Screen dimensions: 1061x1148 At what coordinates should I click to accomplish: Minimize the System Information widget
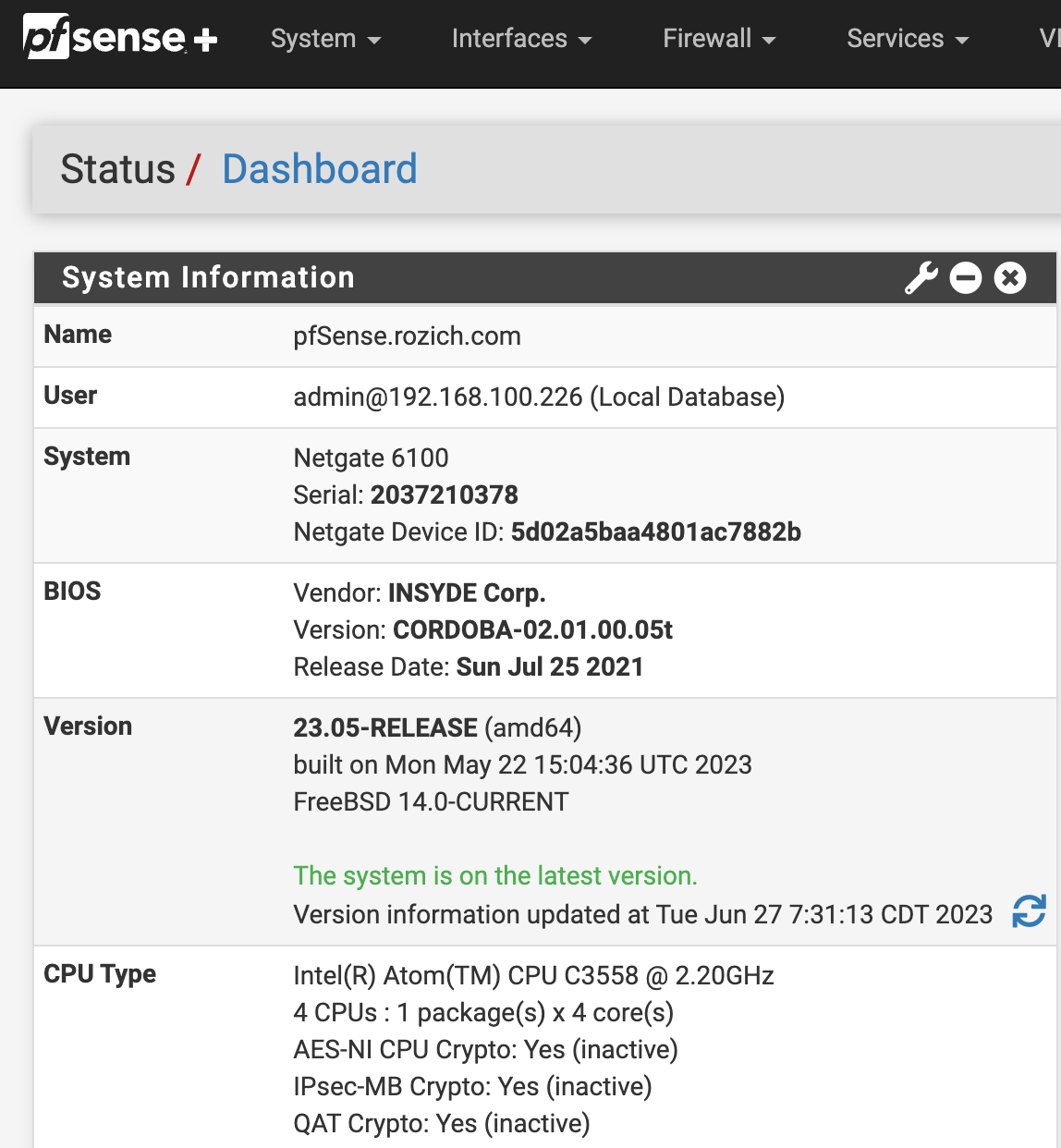coord(966,277)
